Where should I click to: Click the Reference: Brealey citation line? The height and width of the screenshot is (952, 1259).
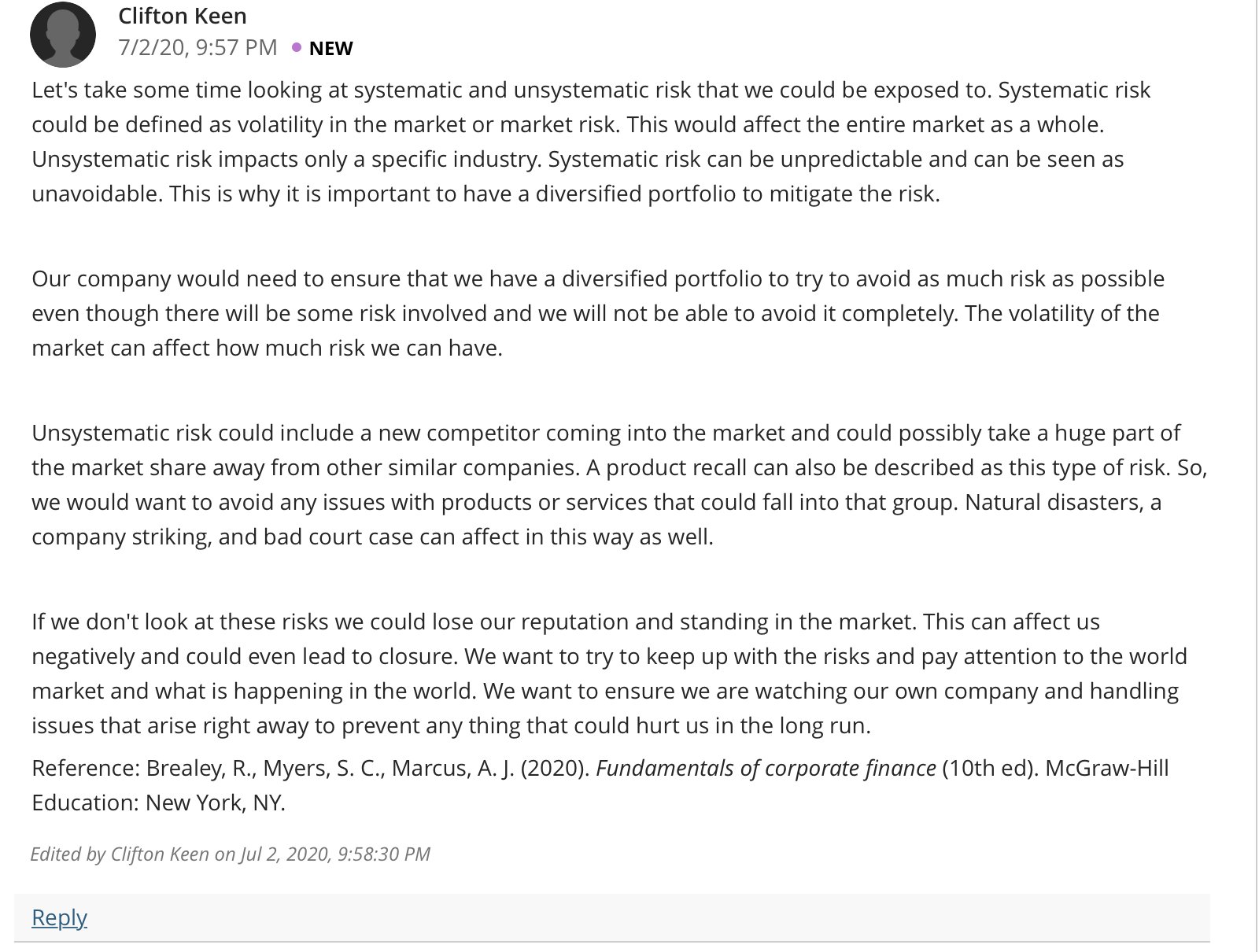coord(600,785)
